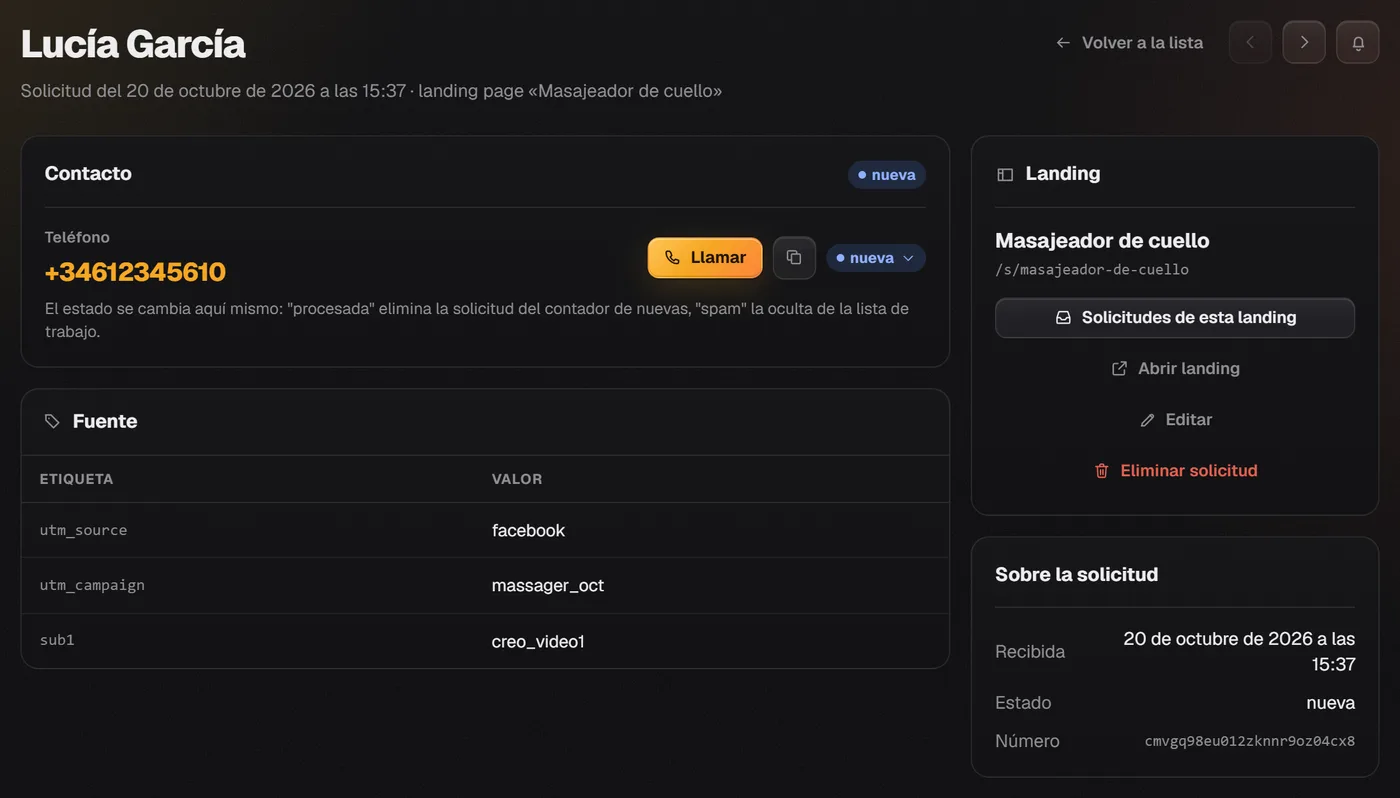The image size is (1400, 798).
Task: Click the landing path /s/masajeador-de-cuello
Action: [x=1092, y=270]
